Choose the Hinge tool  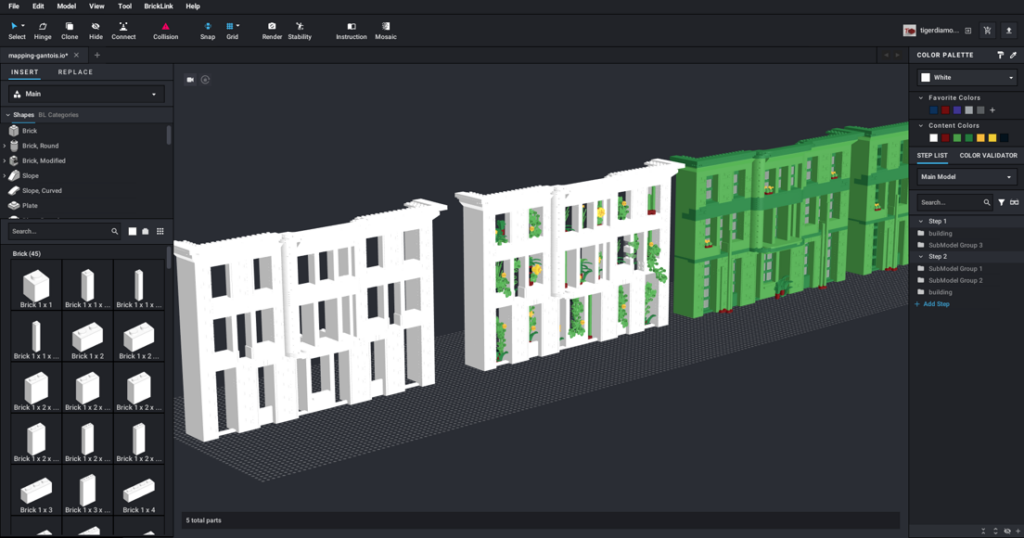pyautogui.click(x=42, y=31)
